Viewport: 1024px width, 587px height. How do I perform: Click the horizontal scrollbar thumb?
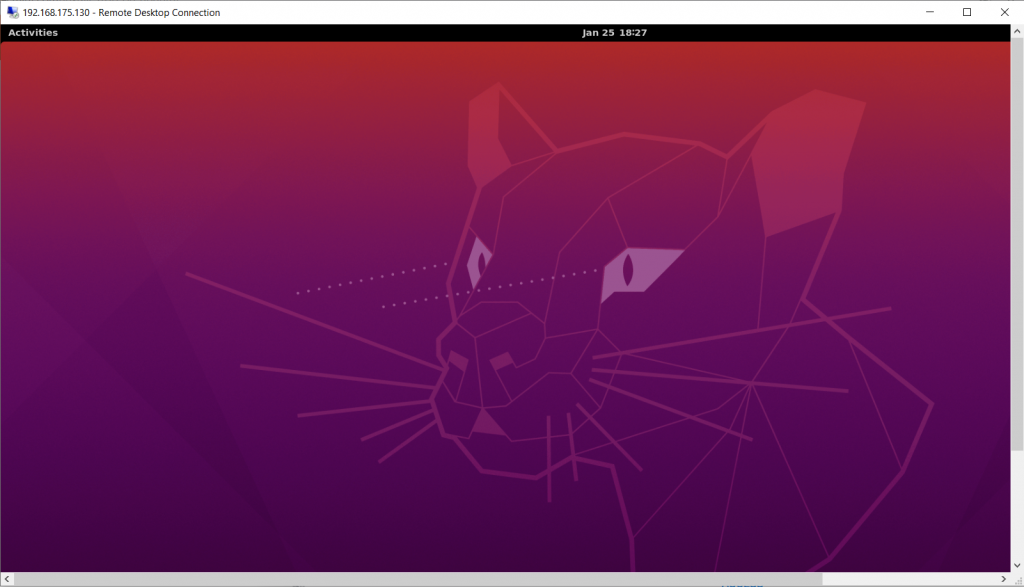[418, 579]
